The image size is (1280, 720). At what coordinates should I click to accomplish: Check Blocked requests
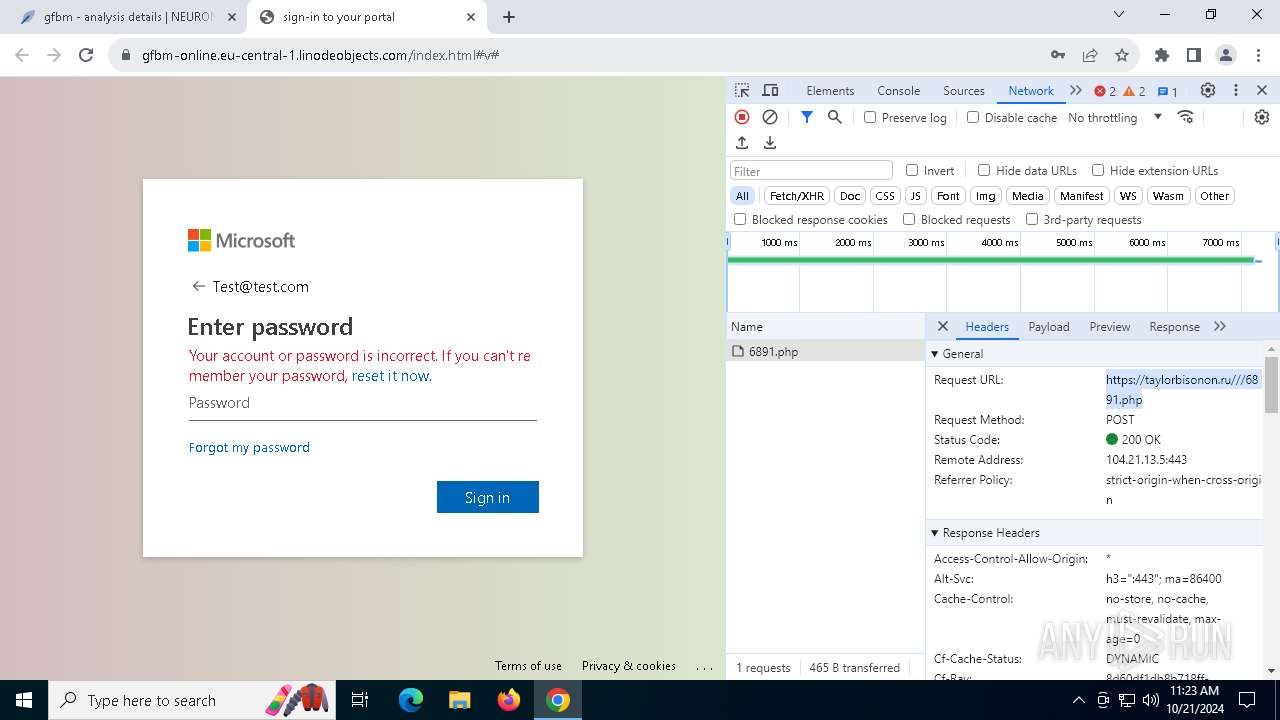tap(909, 219)
